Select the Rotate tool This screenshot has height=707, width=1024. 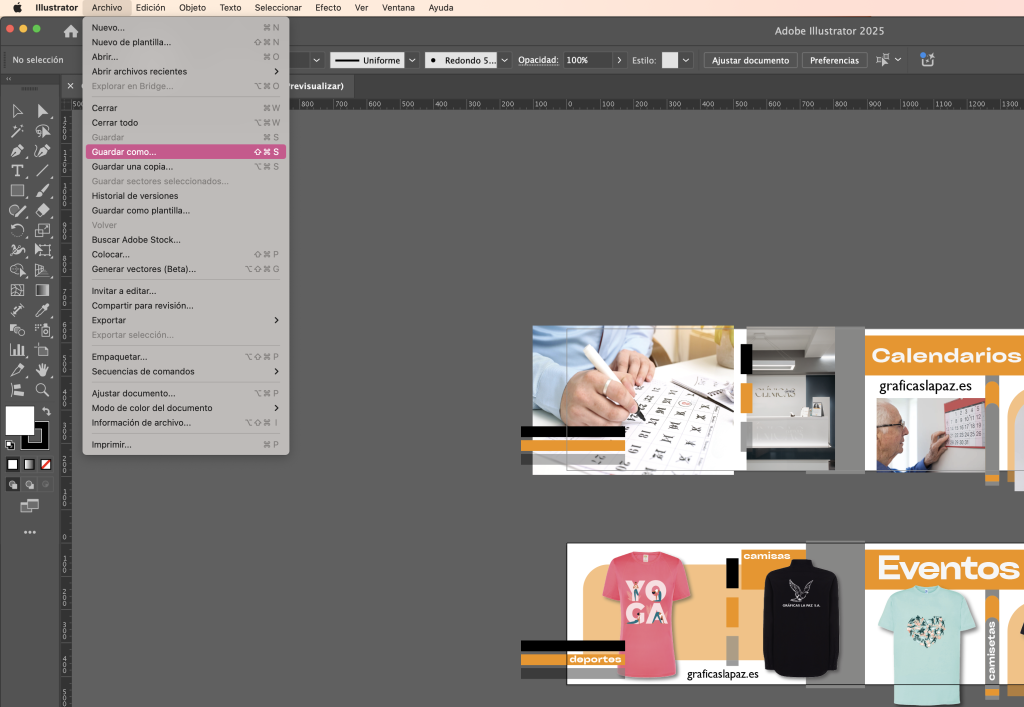coord(17,230)
